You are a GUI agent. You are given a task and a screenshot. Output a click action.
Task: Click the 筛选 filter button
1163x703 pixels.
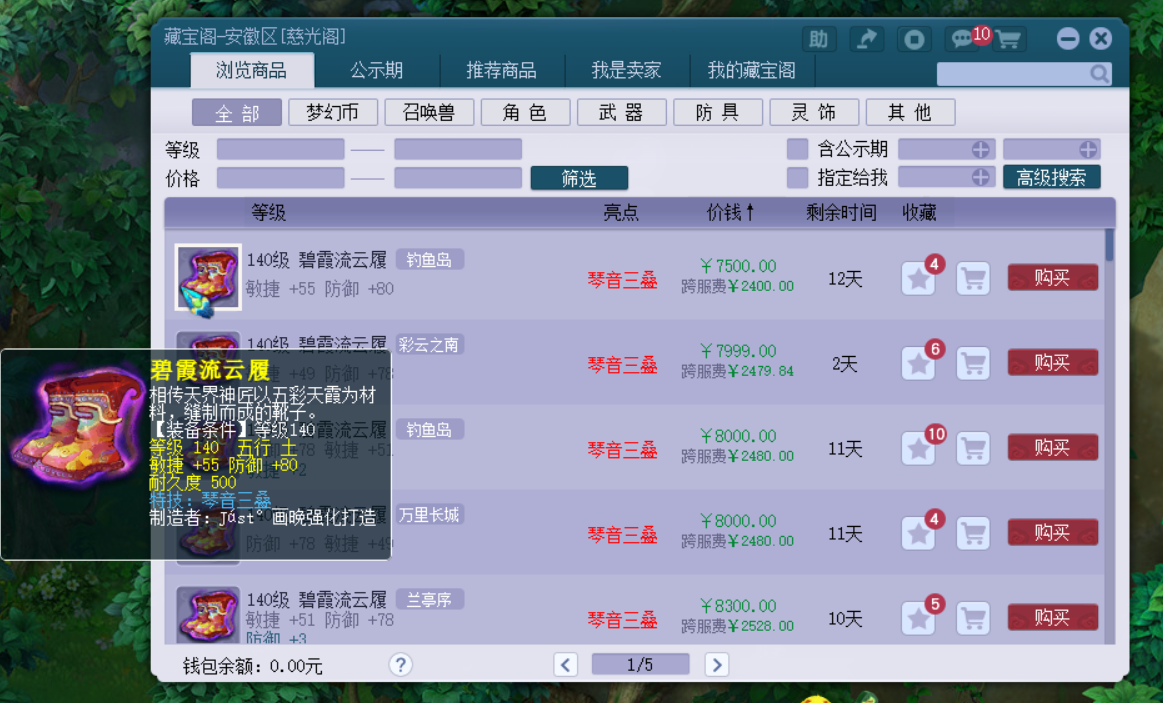579,178
